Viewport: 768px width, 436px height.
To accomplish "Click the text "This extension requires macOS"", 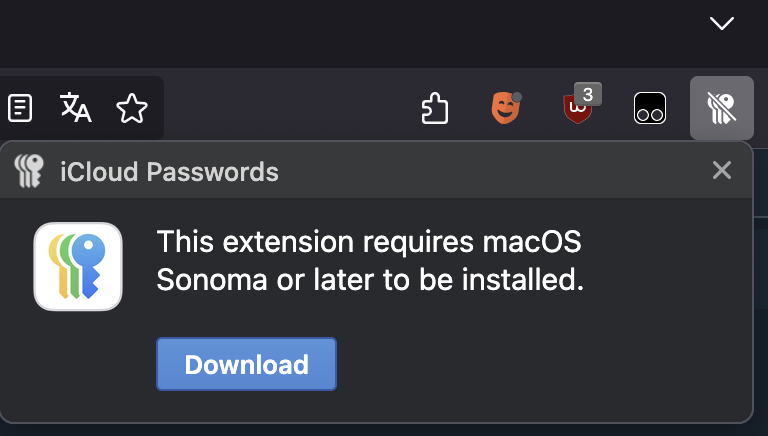I will click(x=369, y=242).
